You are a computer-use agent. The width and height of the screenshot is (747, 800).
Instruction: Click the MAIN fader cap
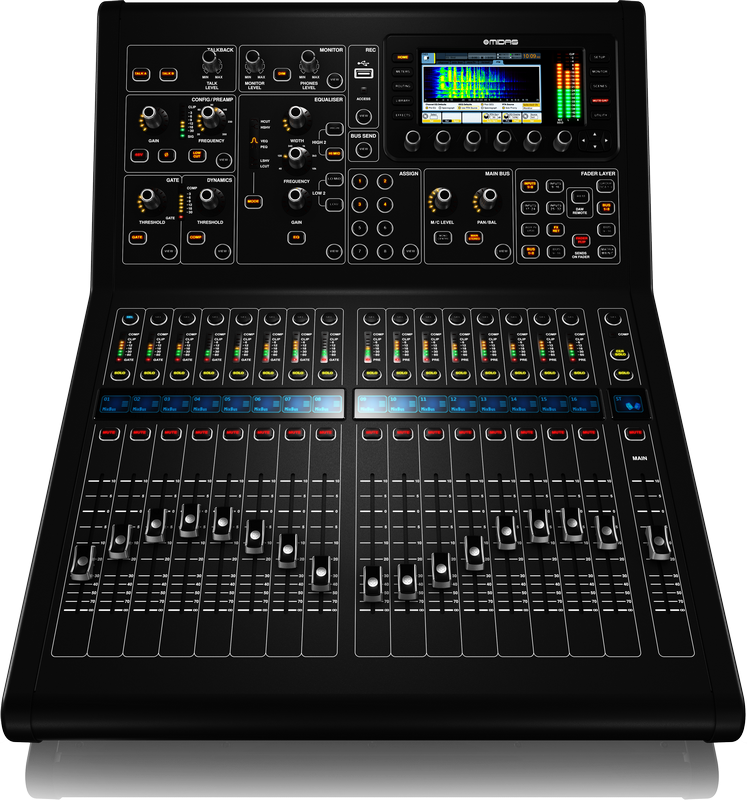658,542
